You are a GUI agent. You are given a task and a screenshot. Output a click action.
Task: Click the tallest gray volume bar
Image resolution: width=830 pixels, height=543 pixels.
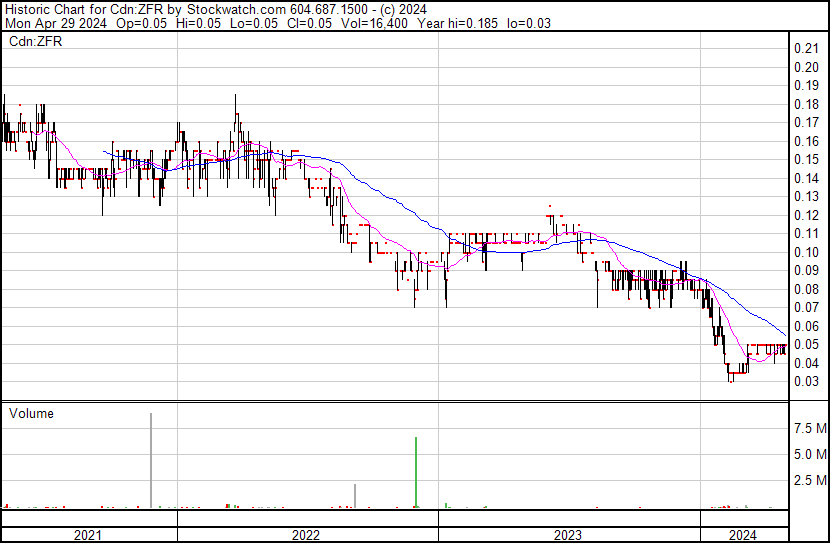pyautogui.click(x=151, y=460)
